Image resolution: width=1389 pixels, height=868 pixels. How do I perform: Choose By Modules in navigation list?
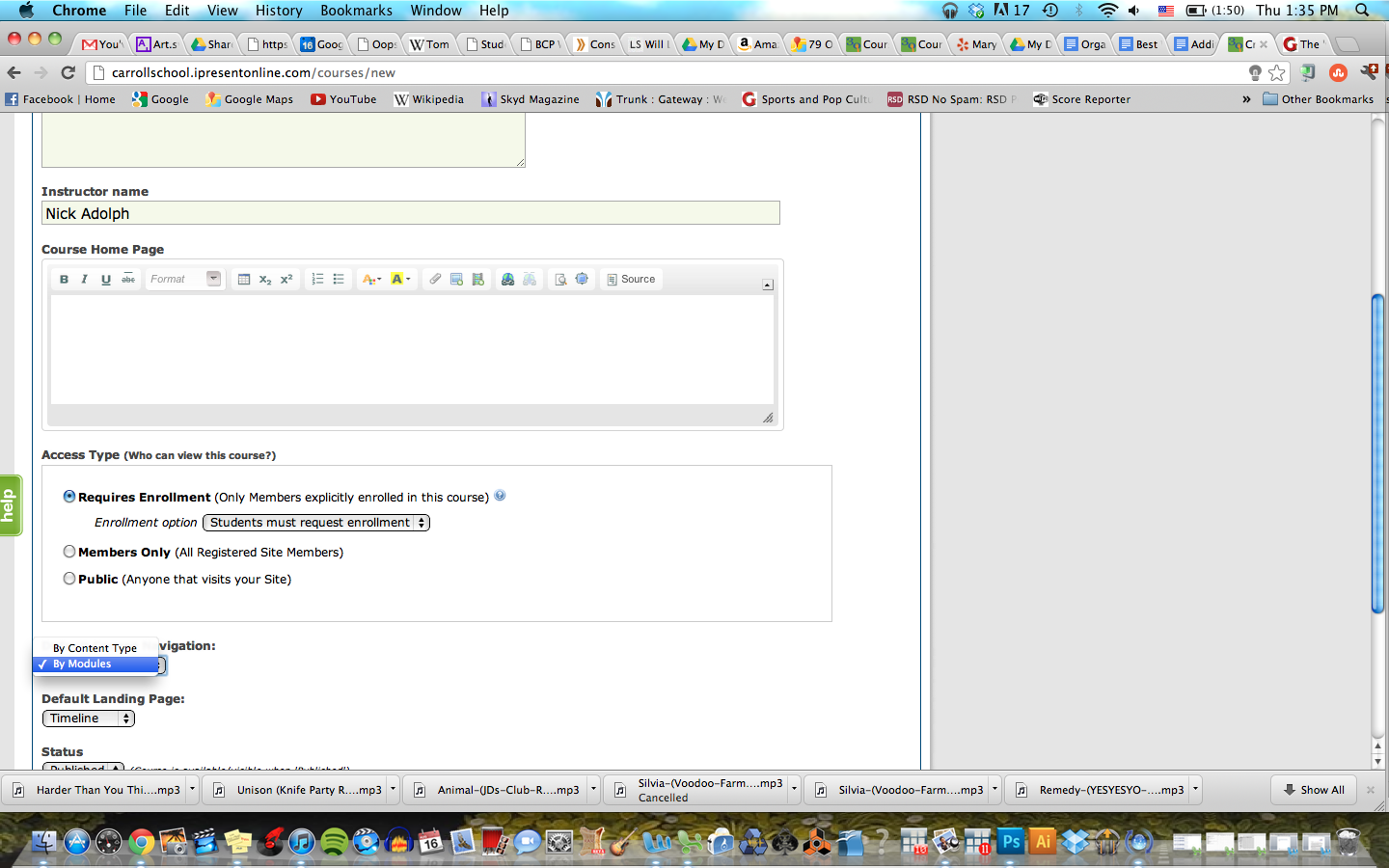[95, 665]
